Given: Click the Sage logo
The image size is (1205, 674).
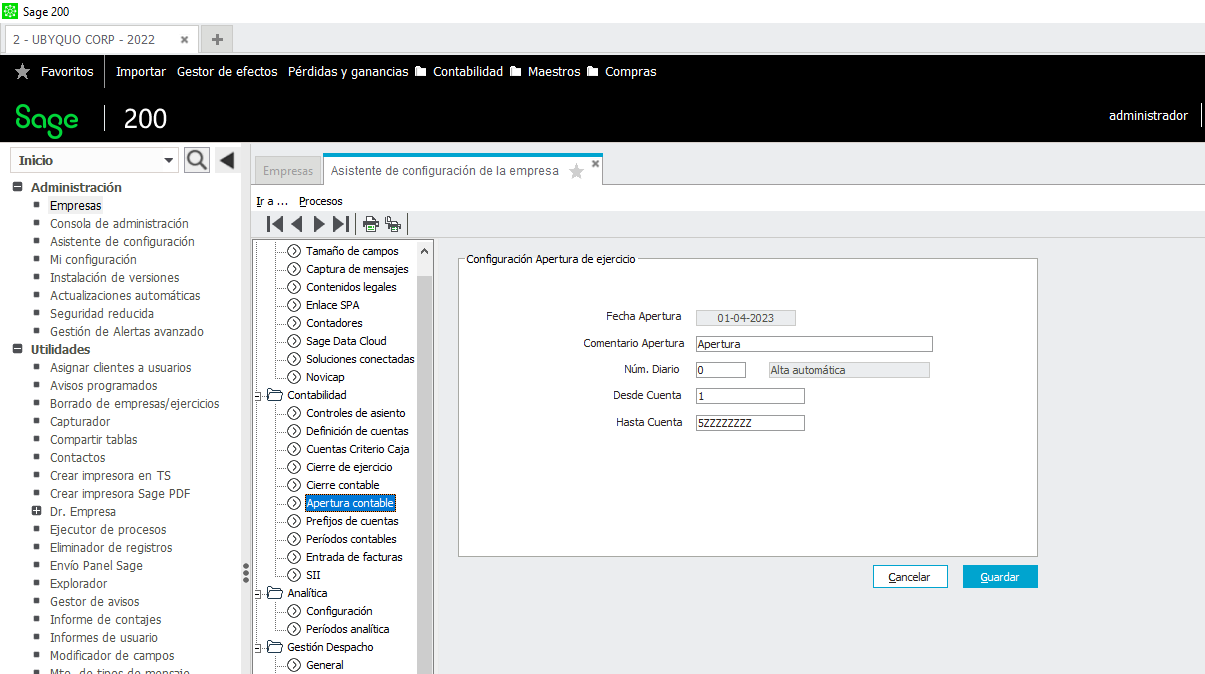Looking at the screenshot, I should pyautogui.click(x=47, y=120).
